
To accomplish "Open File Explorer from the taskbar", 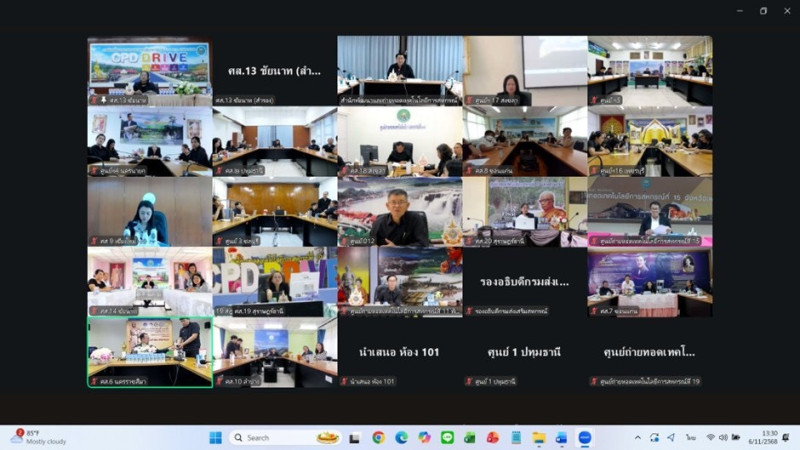I will (x=539, y=438).
